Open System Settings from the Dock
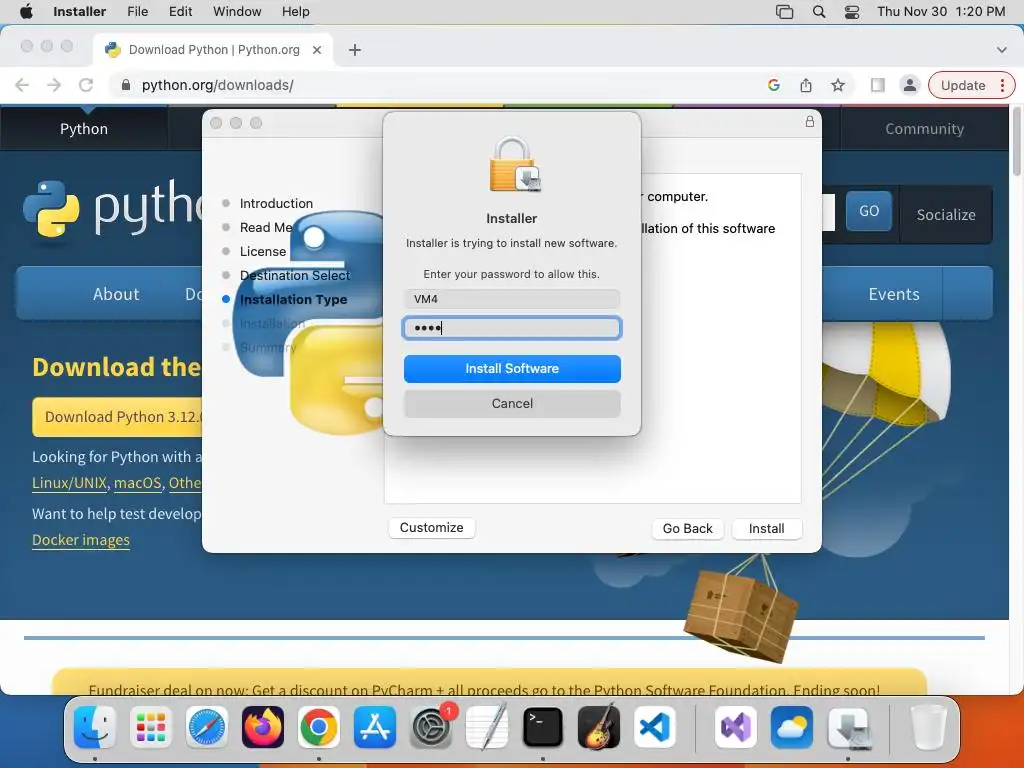 pyautogui.click(x=431, y=727)
